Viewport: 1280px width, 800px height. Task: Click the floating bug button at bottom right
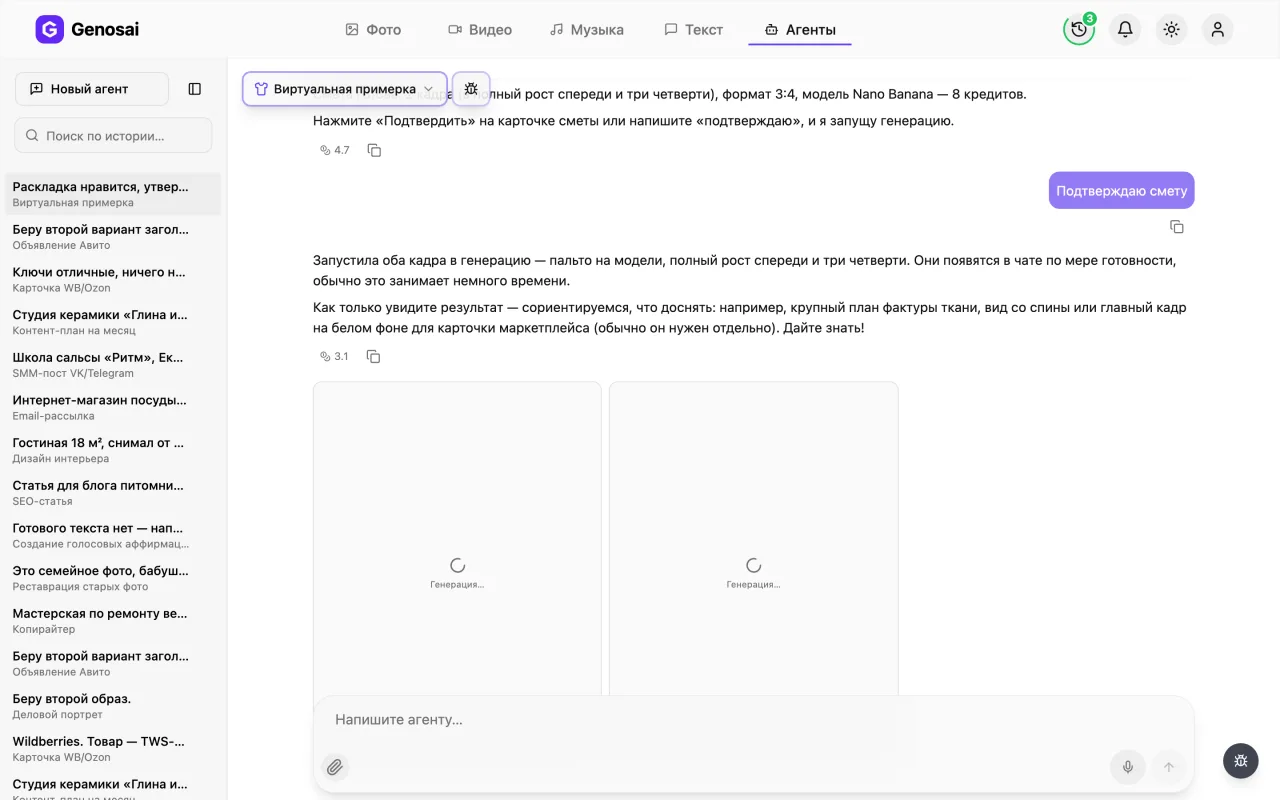[x=1241, y=761]
